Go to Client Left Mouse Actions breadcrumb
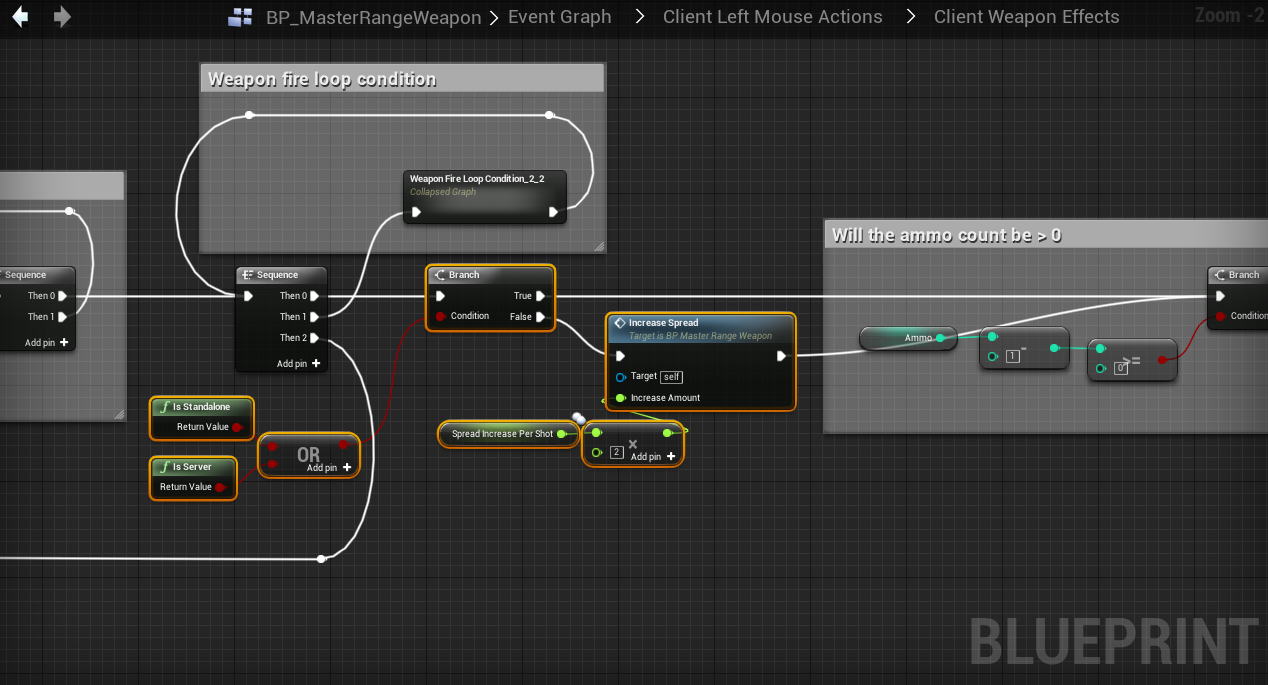Screen dimensions: 1268x685 click(x=772, y=17)
